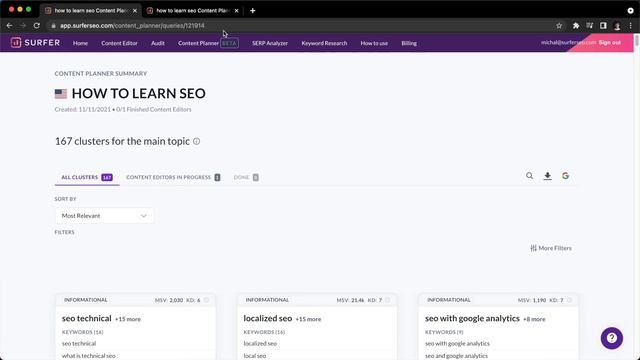The height and width of the screenshot is (360, 640).
Task: Click the 167 badge on All Clusters
Action: 107,178
